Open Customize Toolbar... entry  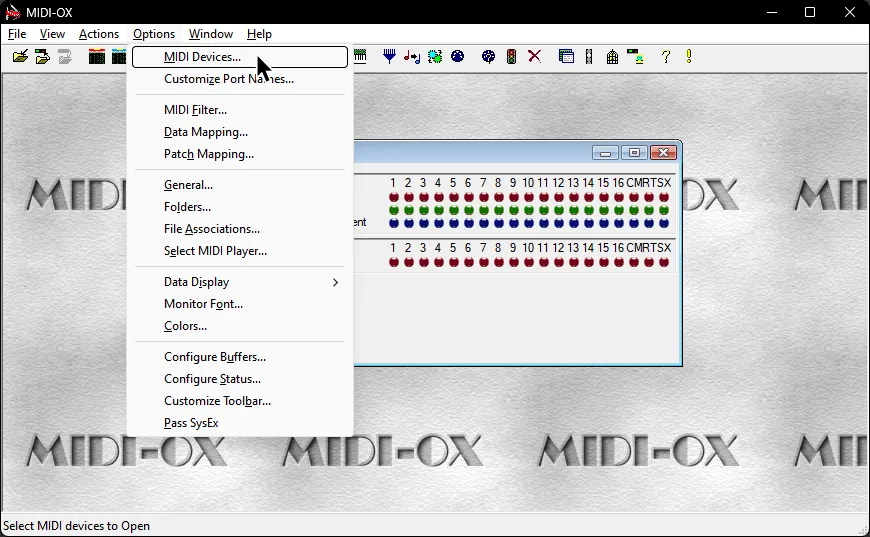pos(240,401)
